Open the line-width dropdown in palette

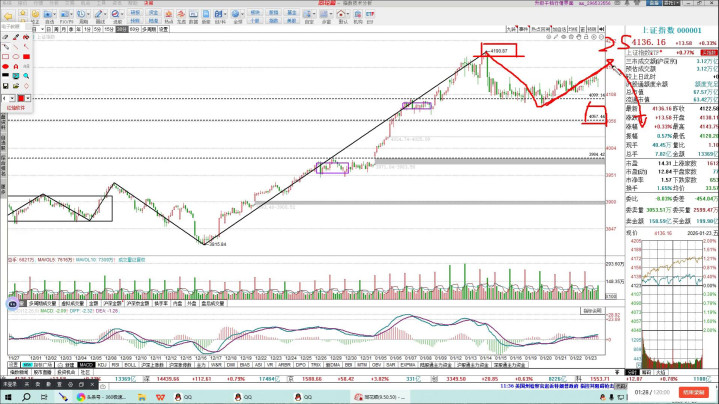12,98
